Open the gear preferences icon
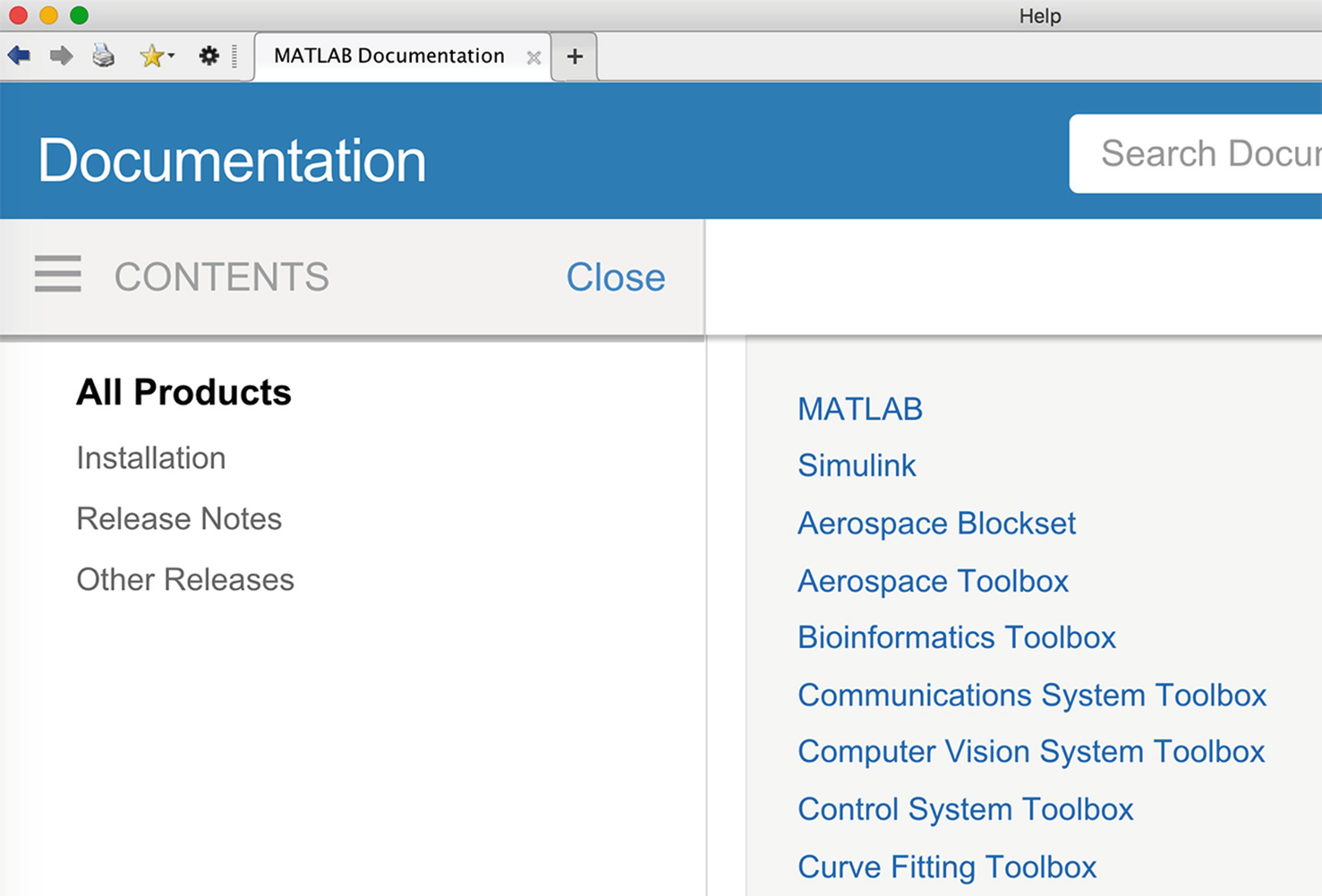This screenshot has width=1322, height=896. 209,56
